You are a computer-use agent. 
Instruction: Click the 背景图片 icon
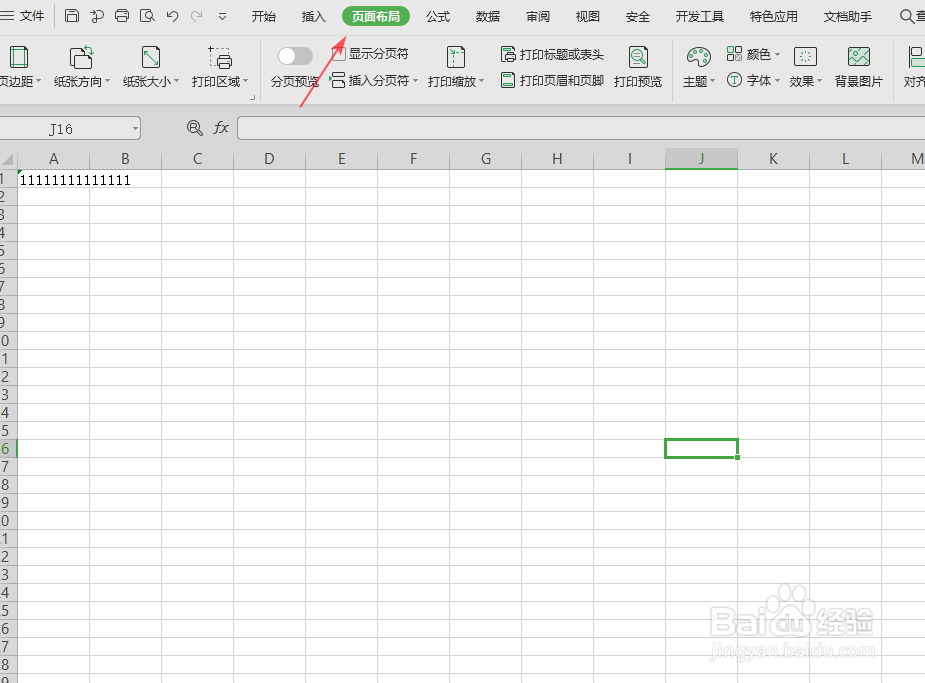point(858,57)
